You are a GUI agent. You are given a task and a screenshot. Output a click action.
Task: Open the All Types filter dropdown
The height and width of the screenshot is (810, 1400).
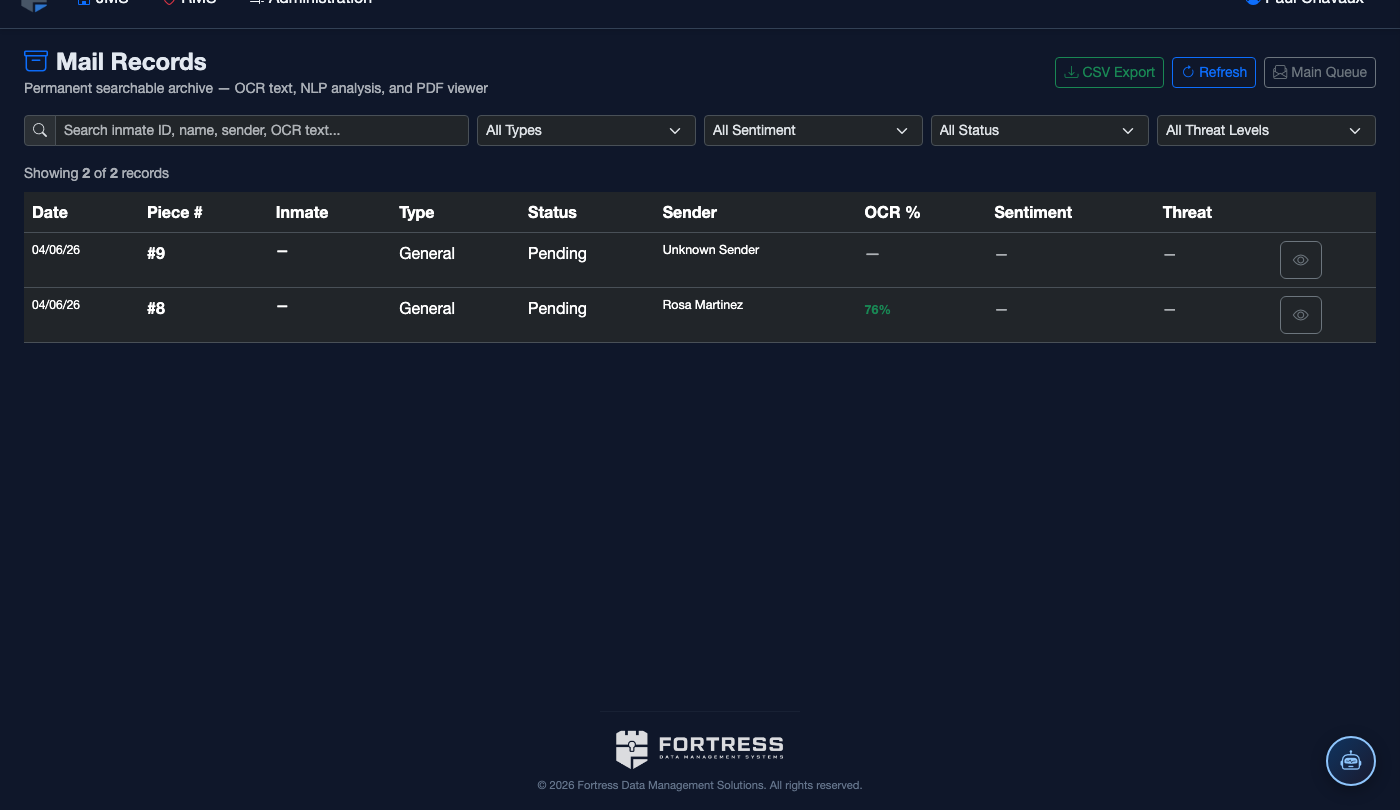click(x=586, y=130)
